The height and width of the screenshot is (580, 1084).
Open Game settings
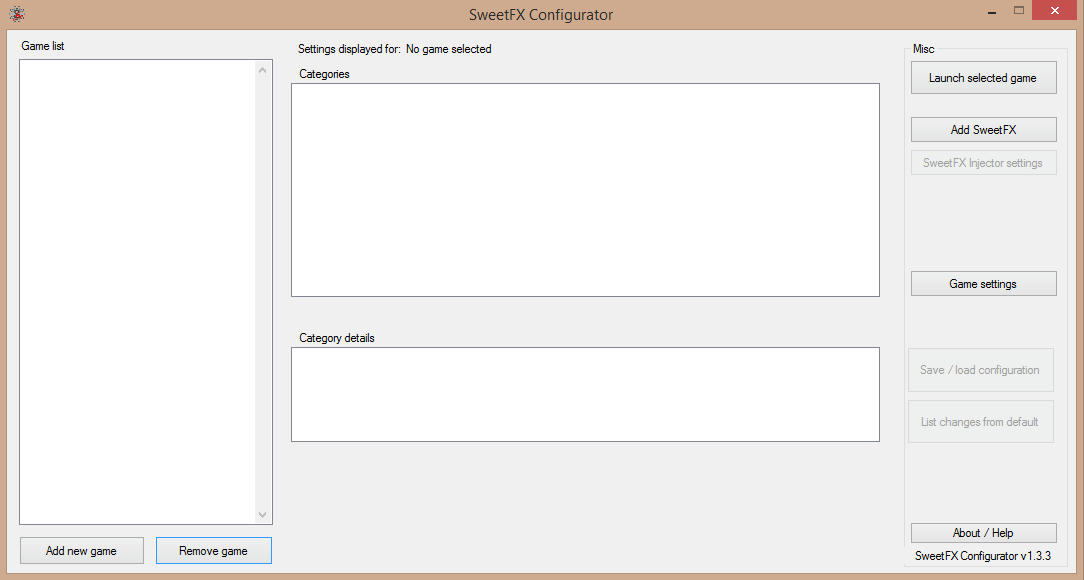point(983,284)
